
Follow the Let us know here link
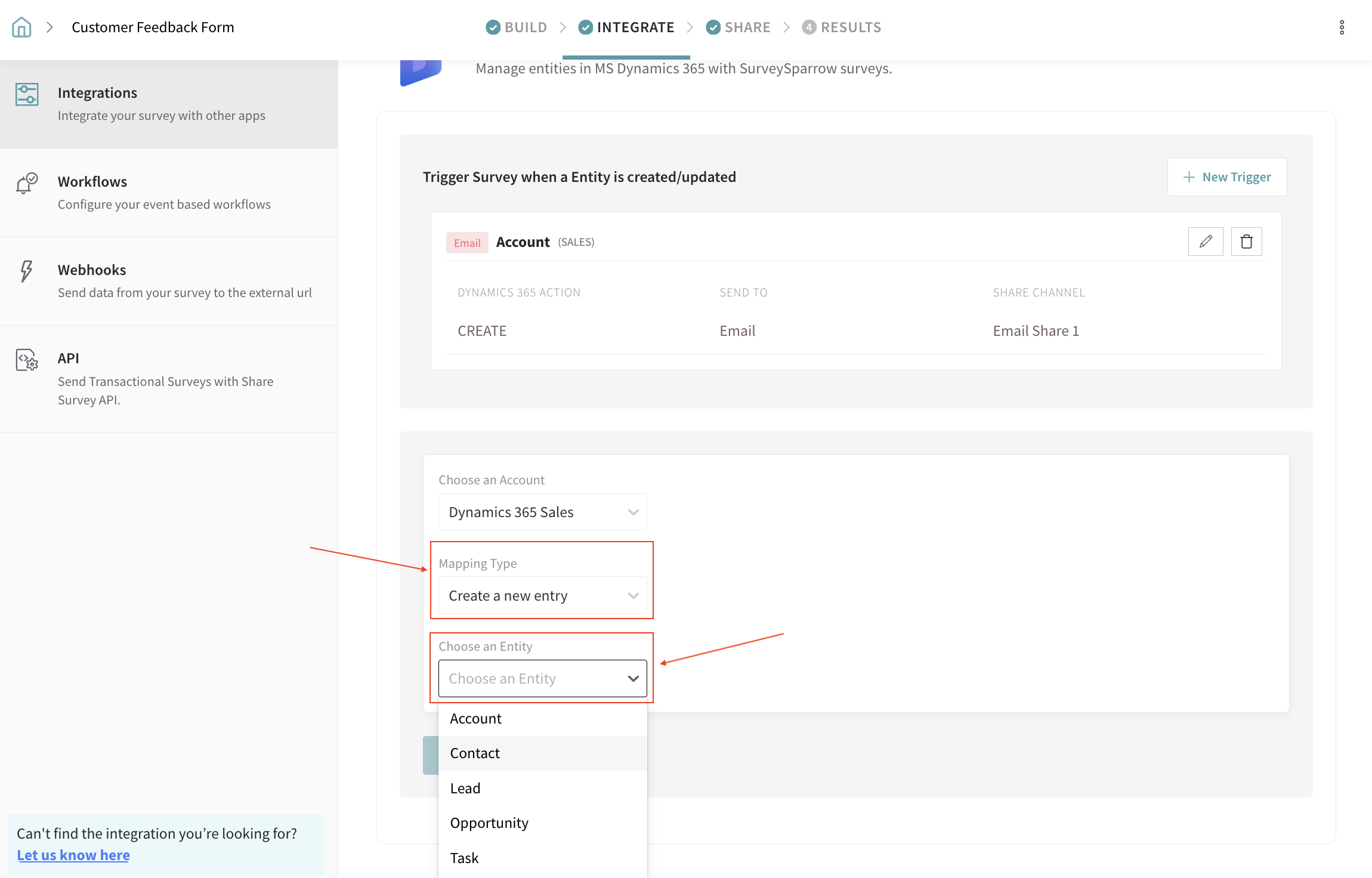coord(73,855)
